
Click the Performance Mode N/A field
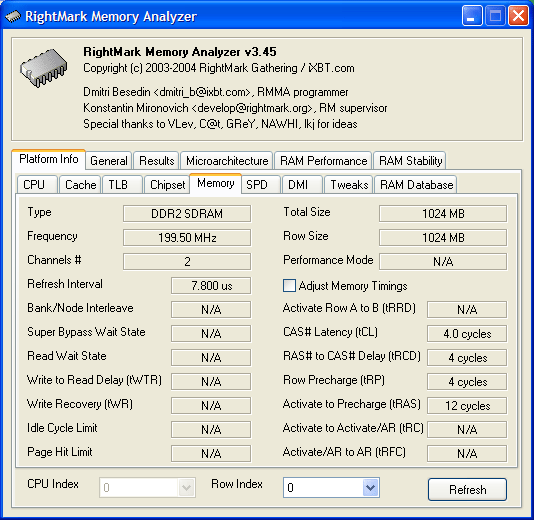point(443,261)
